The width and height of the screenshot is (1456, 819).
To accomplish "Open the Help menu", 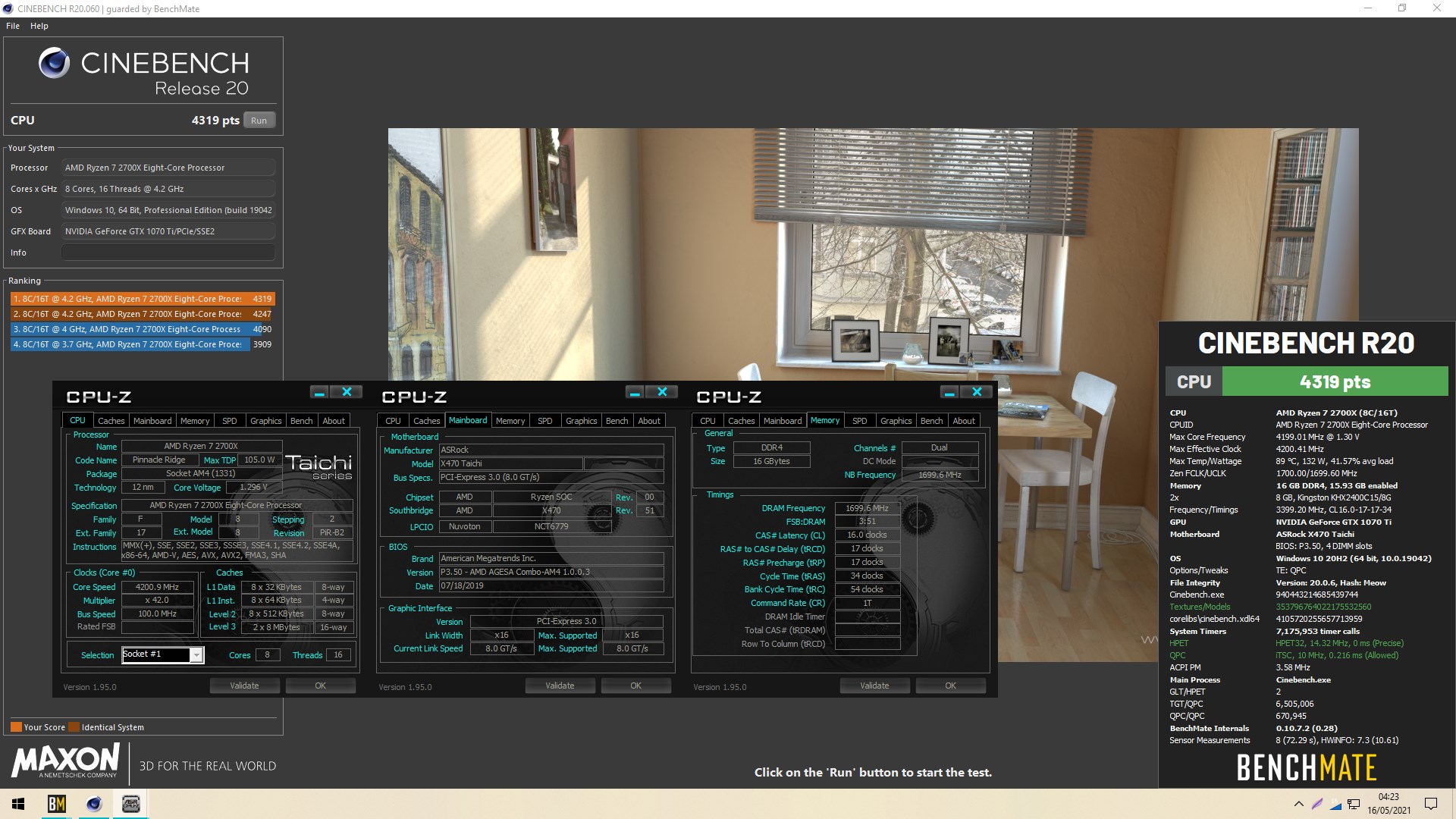I will pos(39,26).
